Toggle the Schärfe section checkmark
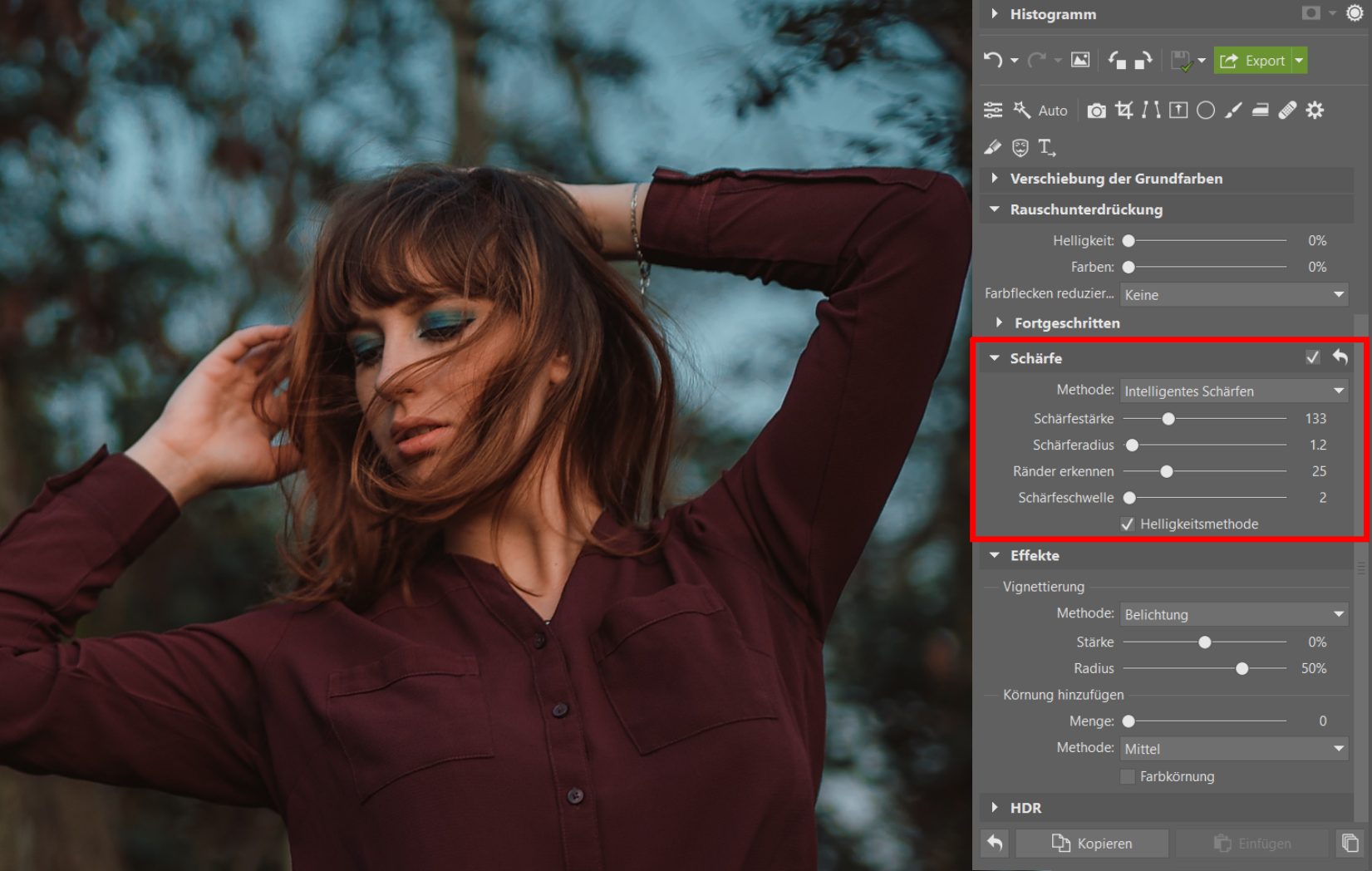 coord(1312,357)
